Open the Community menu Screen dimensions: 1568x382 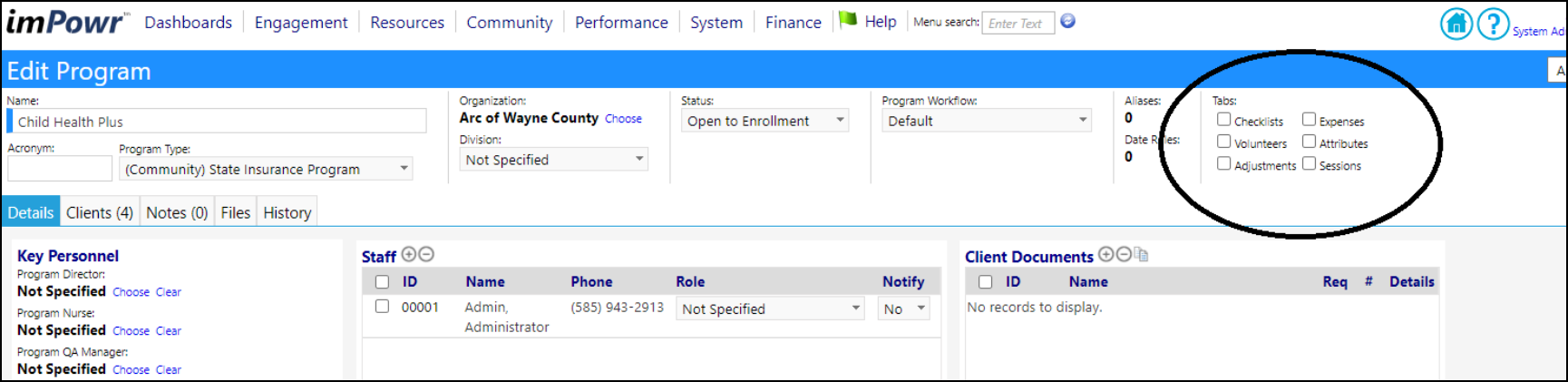pyautogui.click(x=510, y=22)
